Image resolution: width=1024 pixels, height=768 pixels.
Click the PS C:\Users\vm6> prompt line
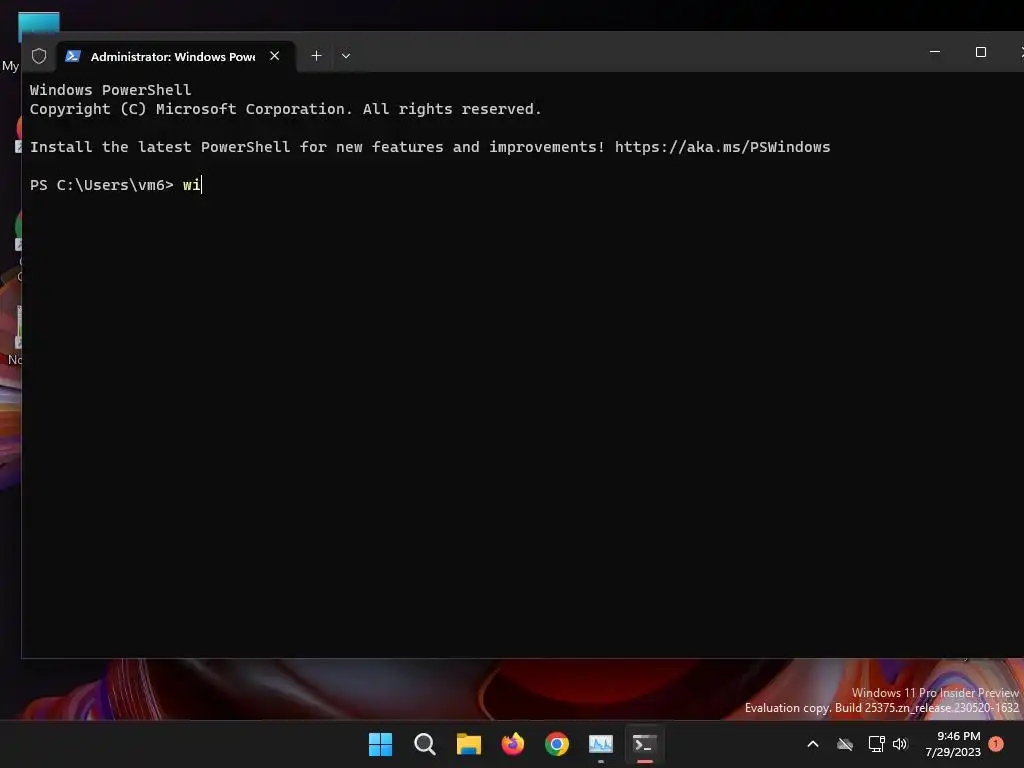[116, 185]
